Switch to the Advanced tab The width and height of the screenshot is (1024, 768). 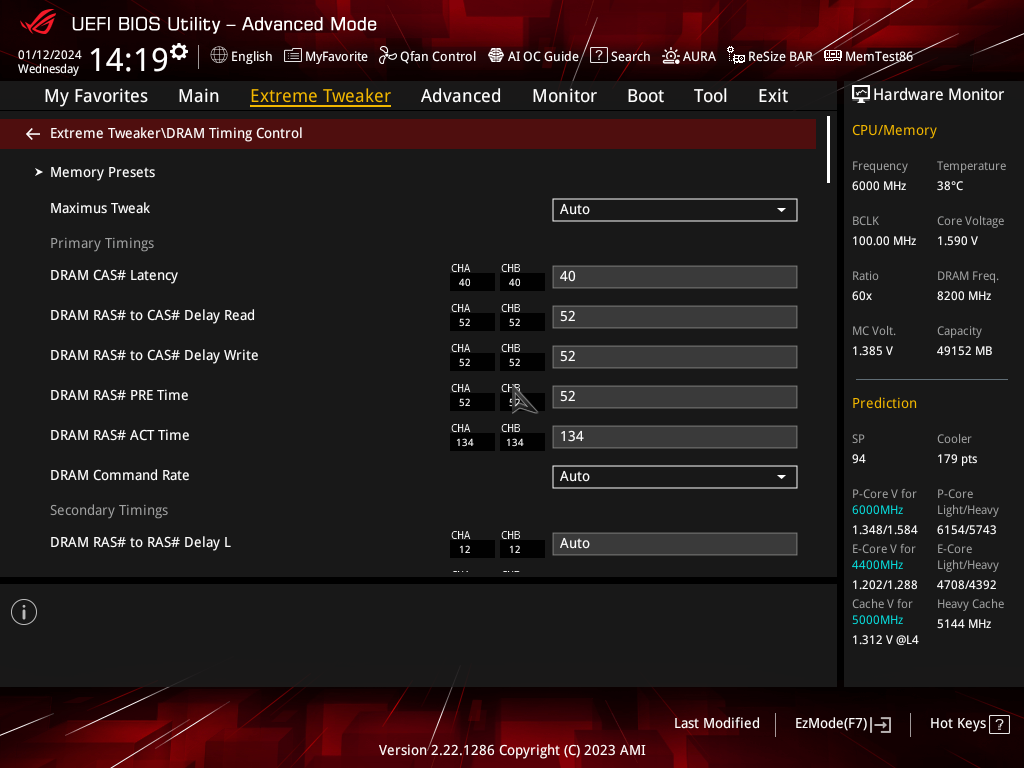click(460, 96)
